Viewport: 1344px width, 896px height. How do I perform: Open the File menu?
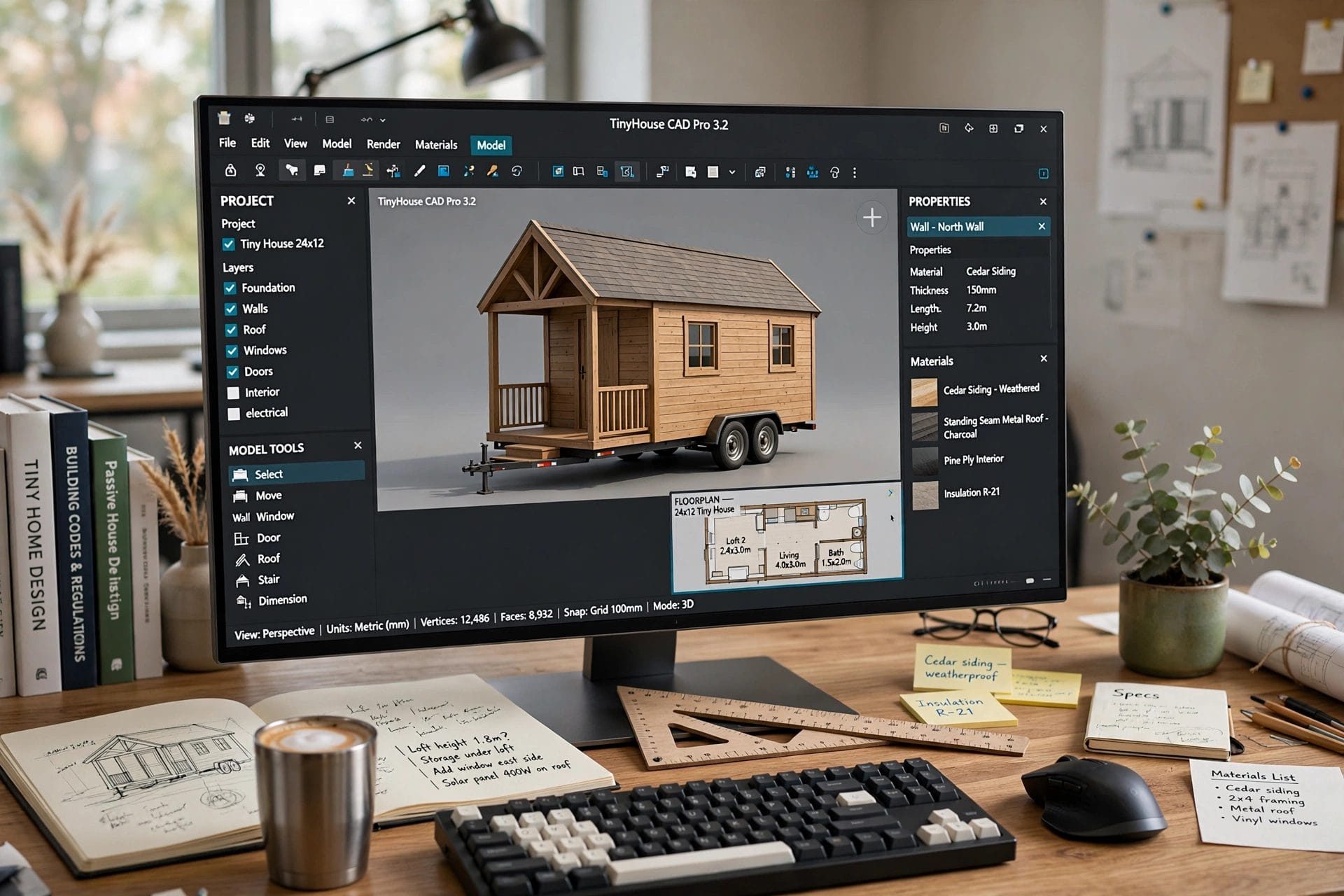coord(227,143)
